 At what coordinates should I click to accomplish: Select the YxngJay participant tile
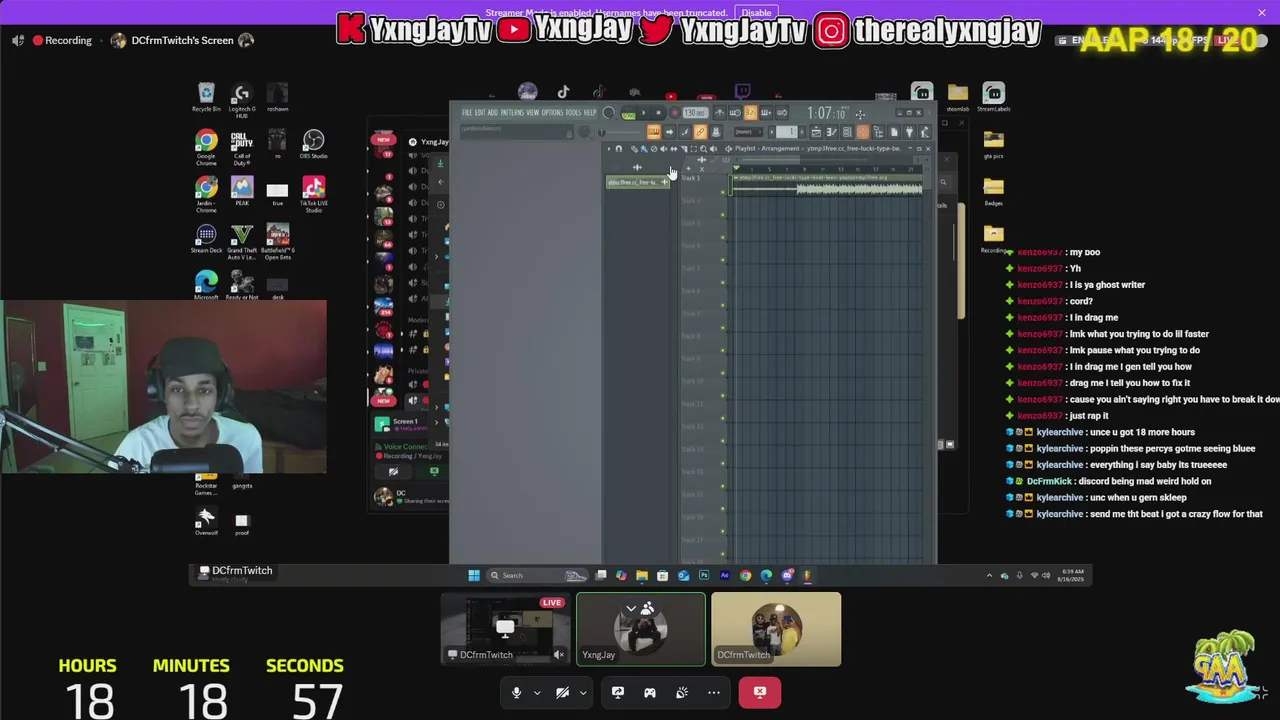[x=641, y=629]
